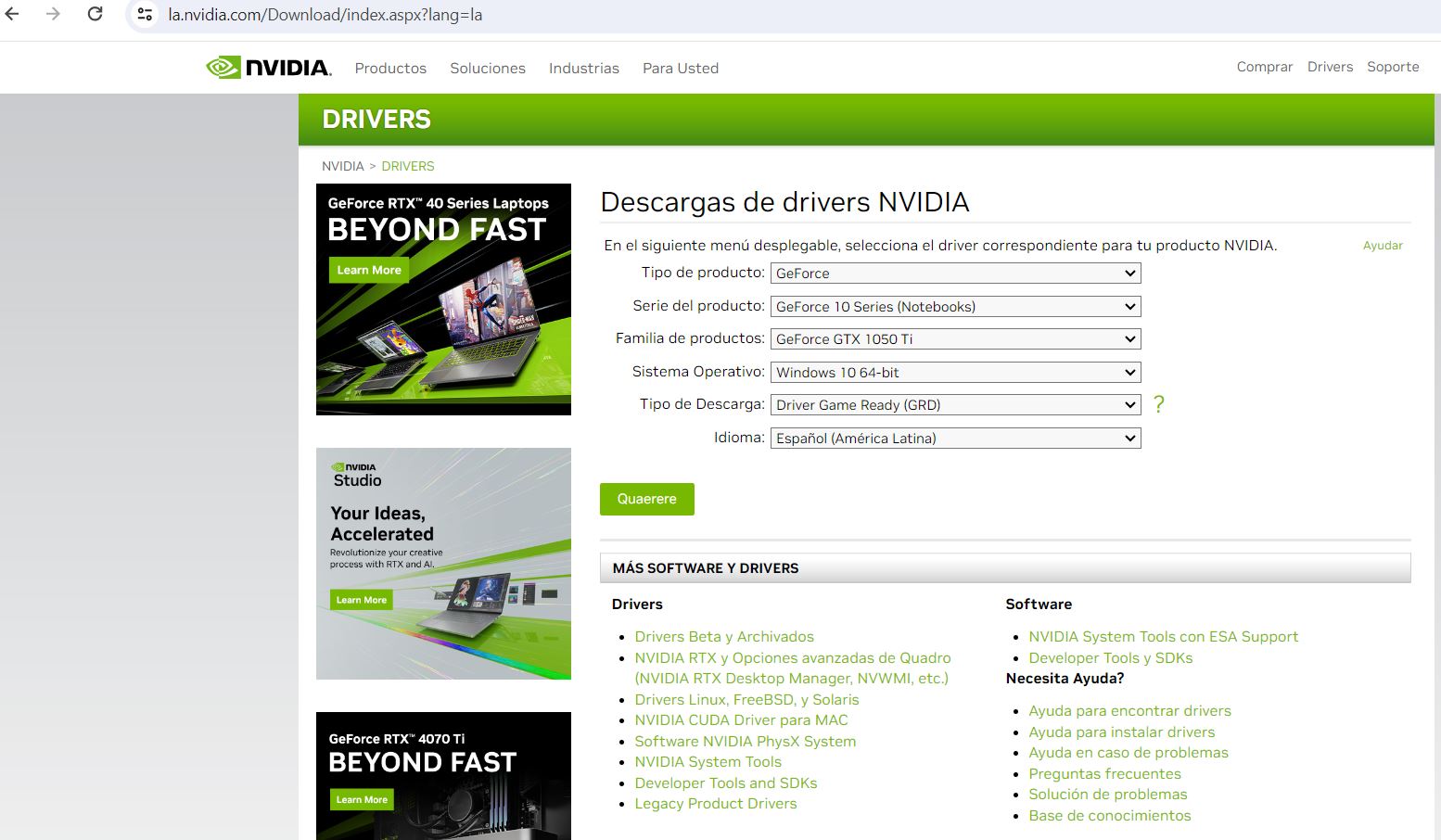Screen dimensions: 1441x840
Task: Click the Descargas de drivers NVIDIA heading
Action: 784,202
